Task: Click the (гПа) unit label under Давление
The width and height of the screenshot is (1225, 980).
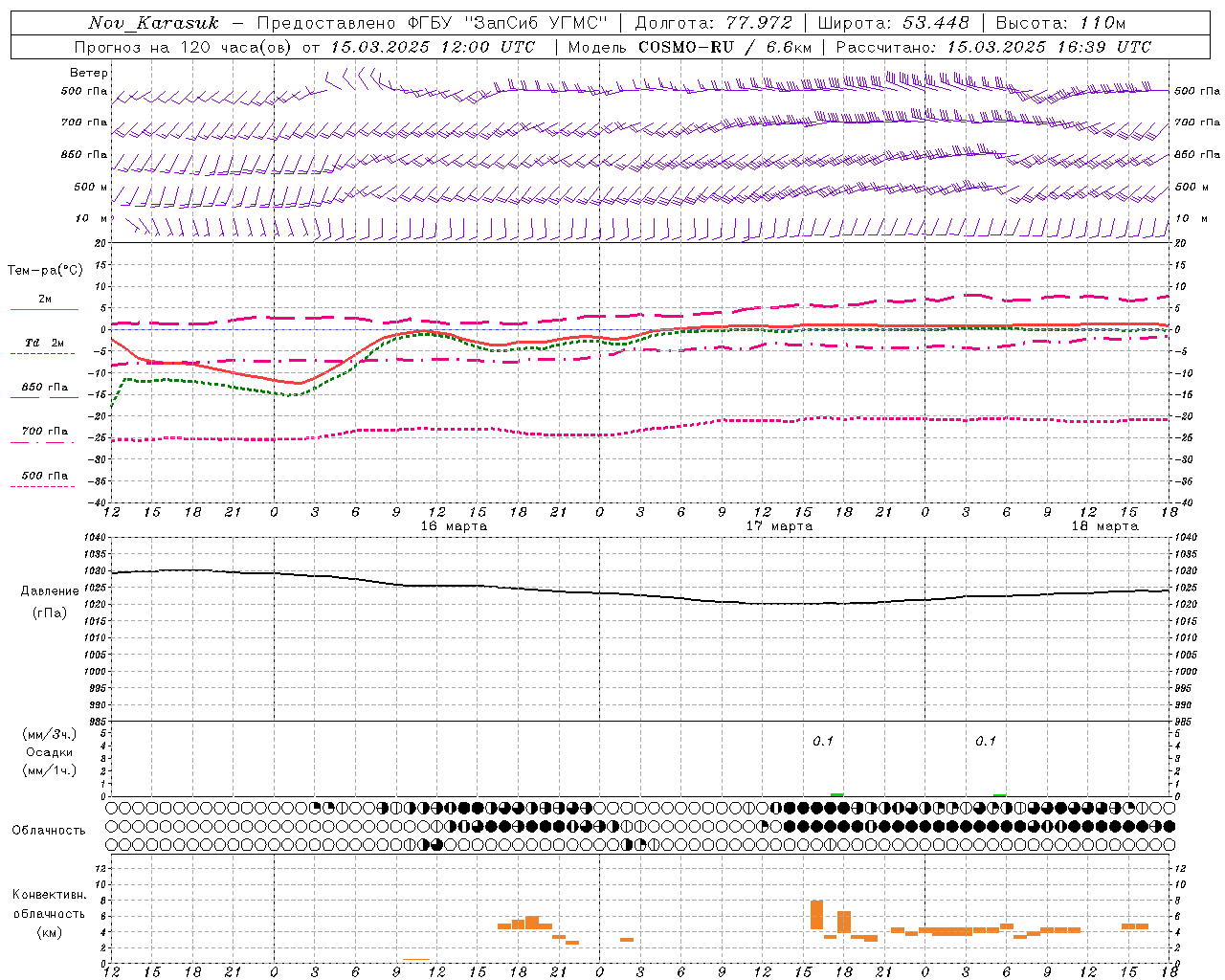Action: tap(50, 612)
